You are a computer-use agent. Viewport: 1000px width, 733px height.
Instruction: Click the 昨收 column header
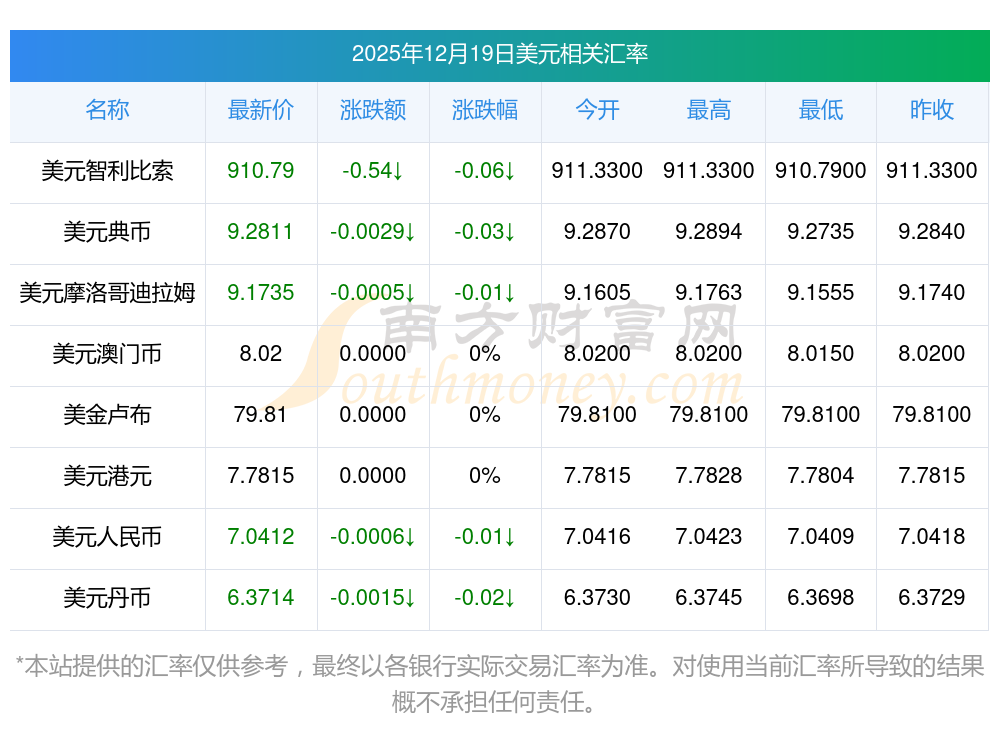tap(932, 110)
